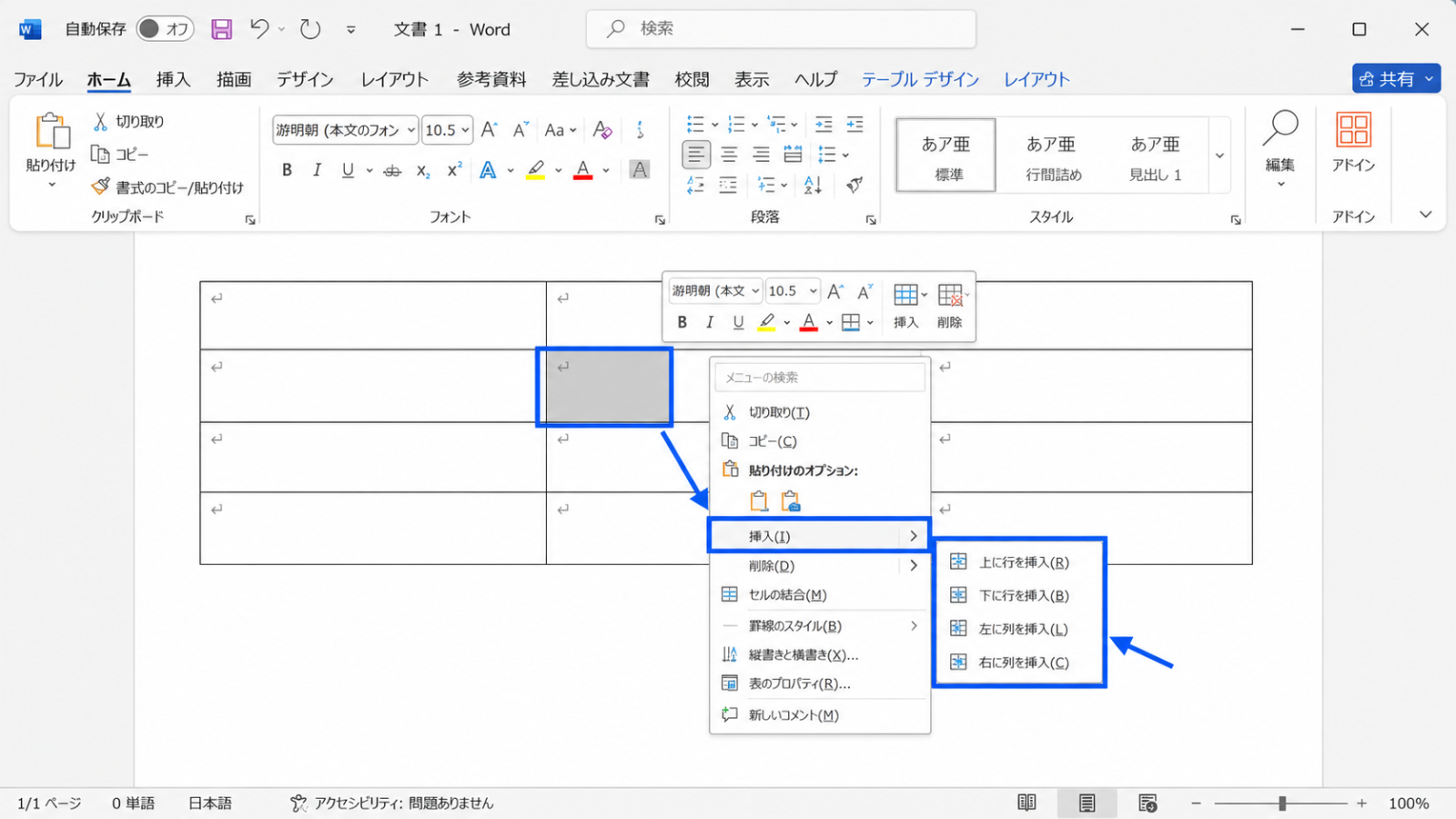Toggle Italic in the ribbon
The width and height of the screenshot is (1456, 819).
coord(317,170)
